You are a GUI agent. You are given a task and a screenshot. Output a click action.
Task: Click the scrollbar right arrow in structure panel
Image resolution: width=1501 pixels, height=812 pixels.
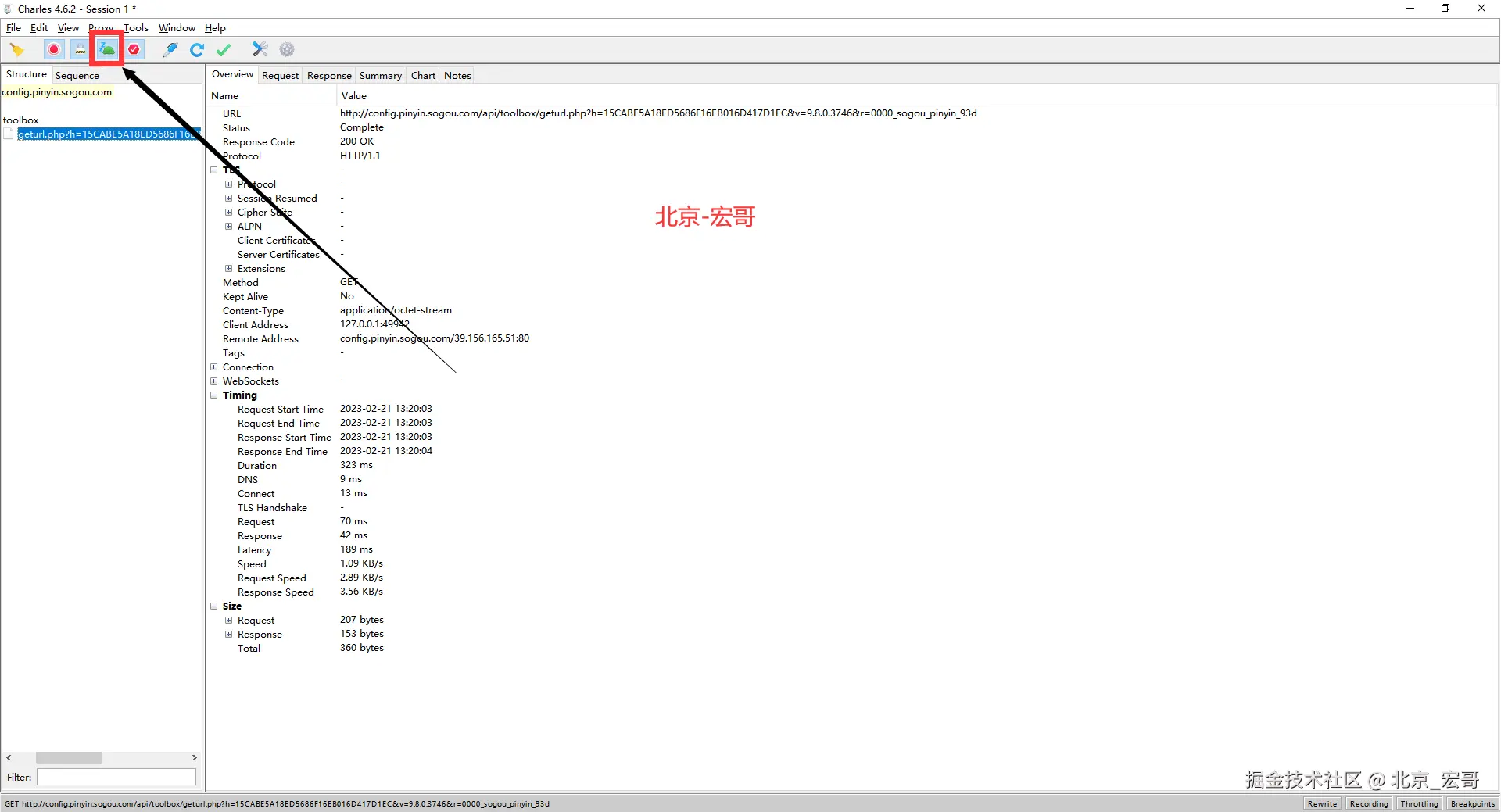195,758
